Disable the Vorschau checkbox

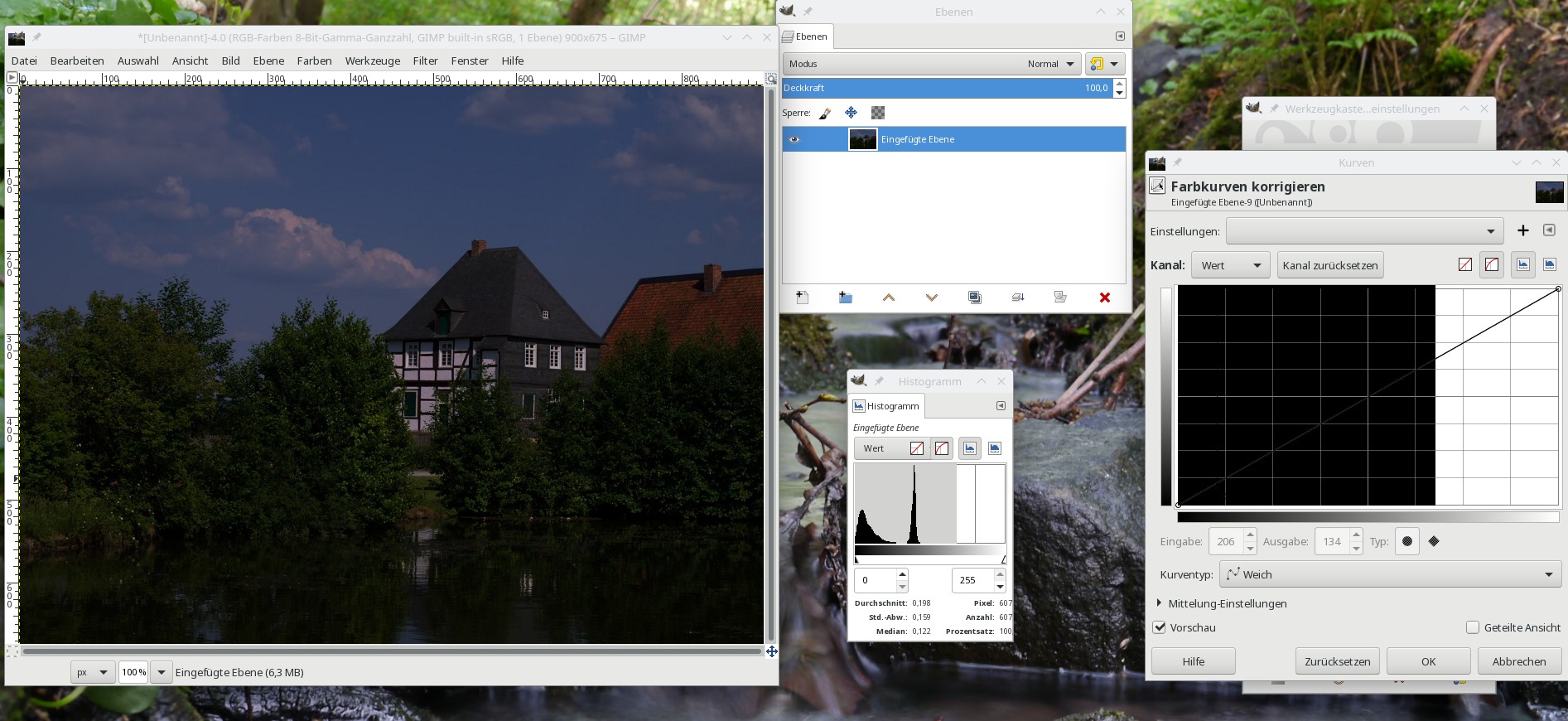(1160, 627)
